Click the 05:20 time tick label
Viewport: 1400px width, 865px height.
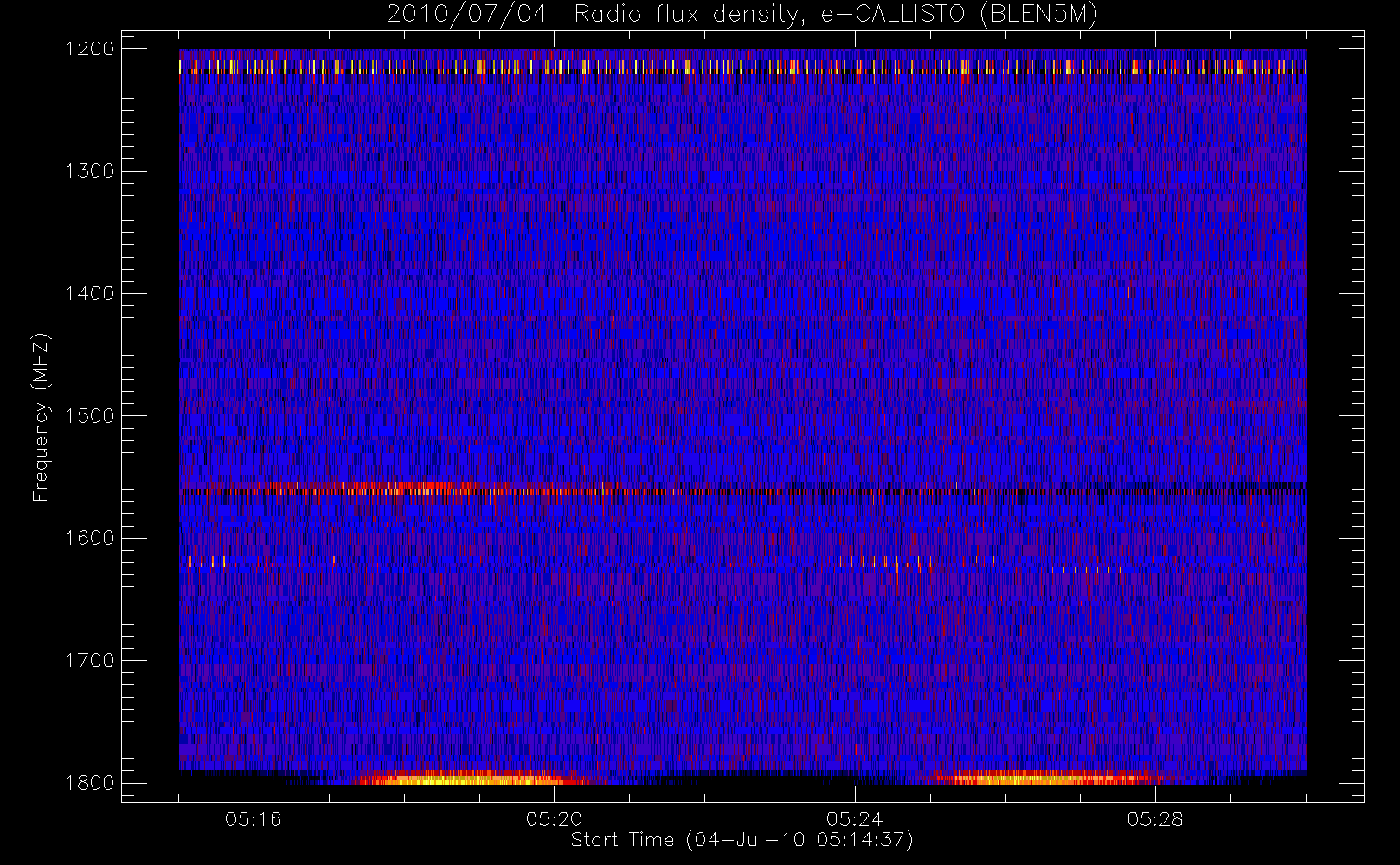pos(554,819)
